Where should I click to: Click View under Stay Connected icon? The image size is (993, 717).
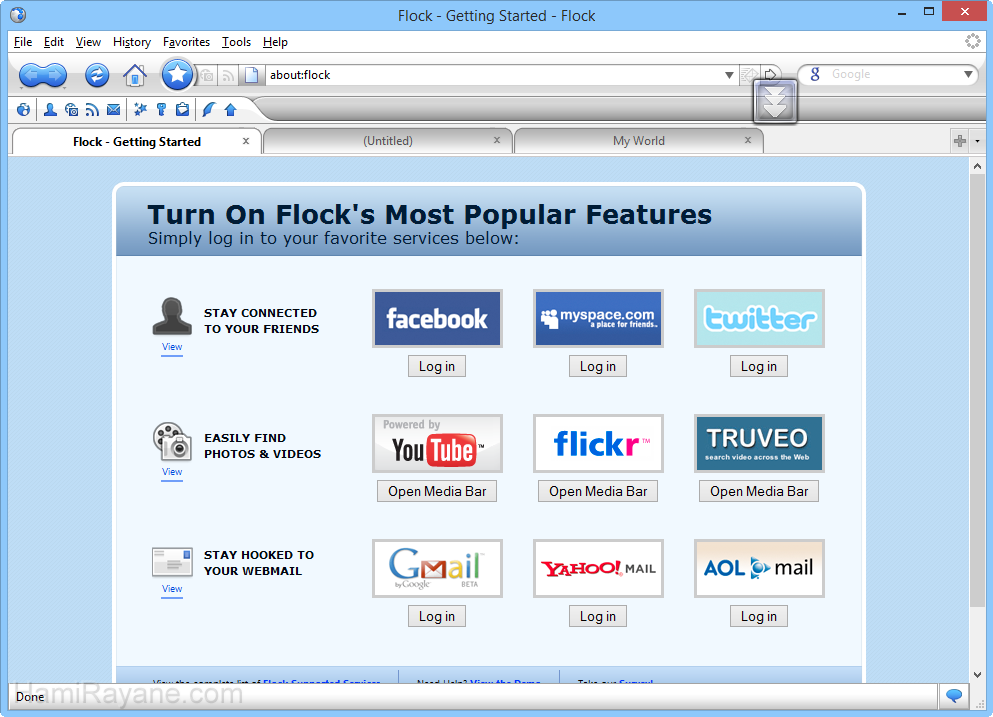172,347
